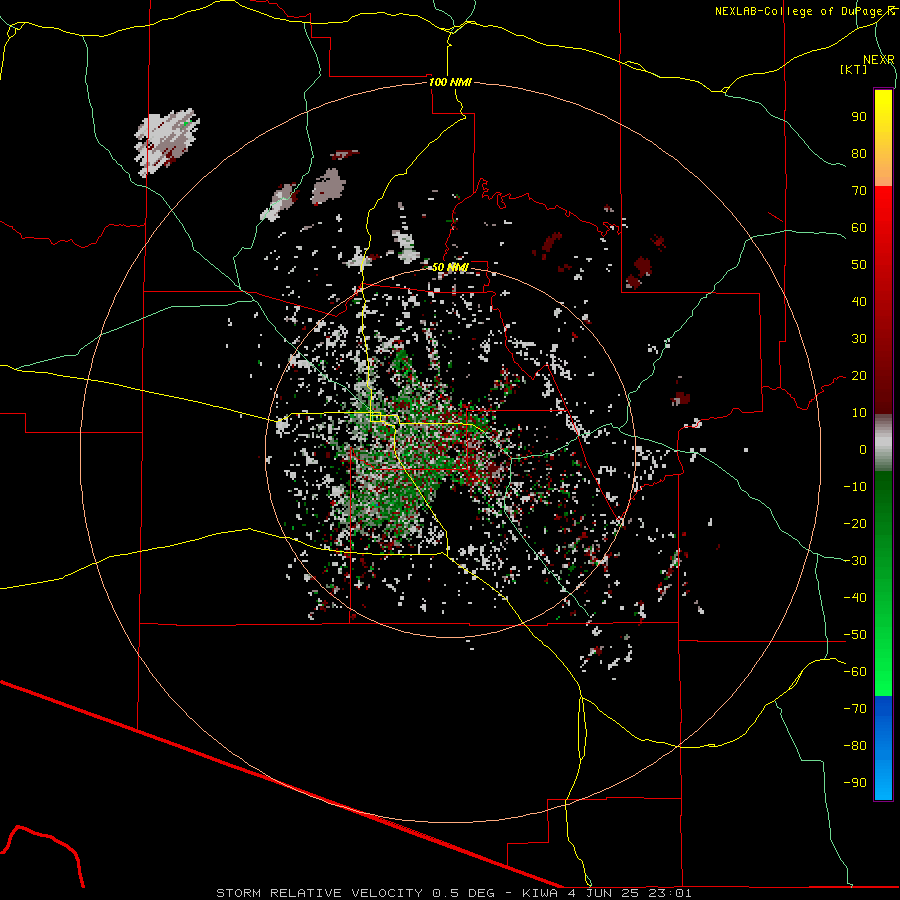Select the 50 NMI range ring label
The width and height of the screenshot is (900, 900).
(451, 267)
